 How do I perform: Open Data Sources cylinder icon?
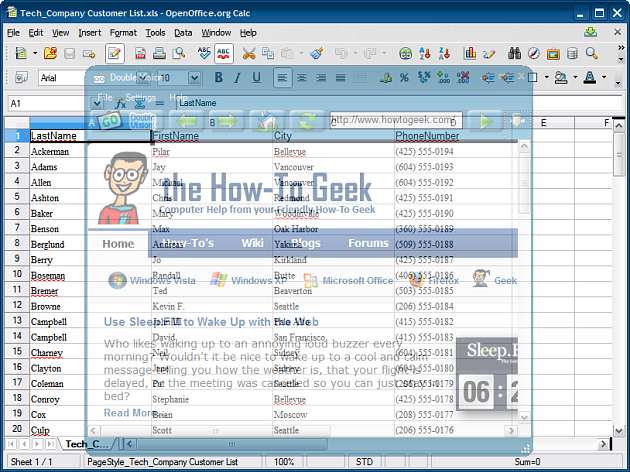pos(572,53)
